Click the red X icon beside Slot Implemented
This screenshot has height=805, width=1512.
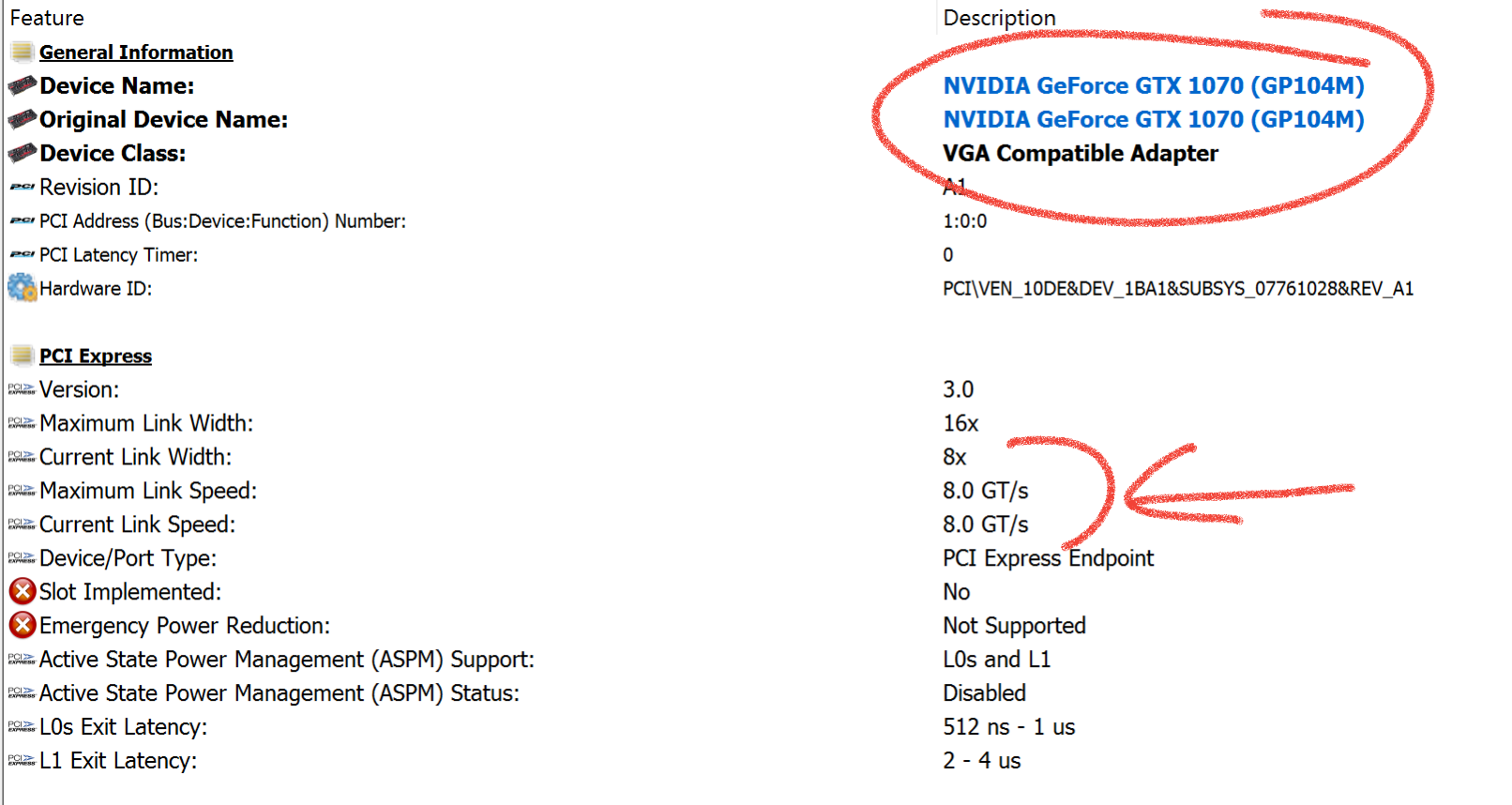click(x=23, y=592)
